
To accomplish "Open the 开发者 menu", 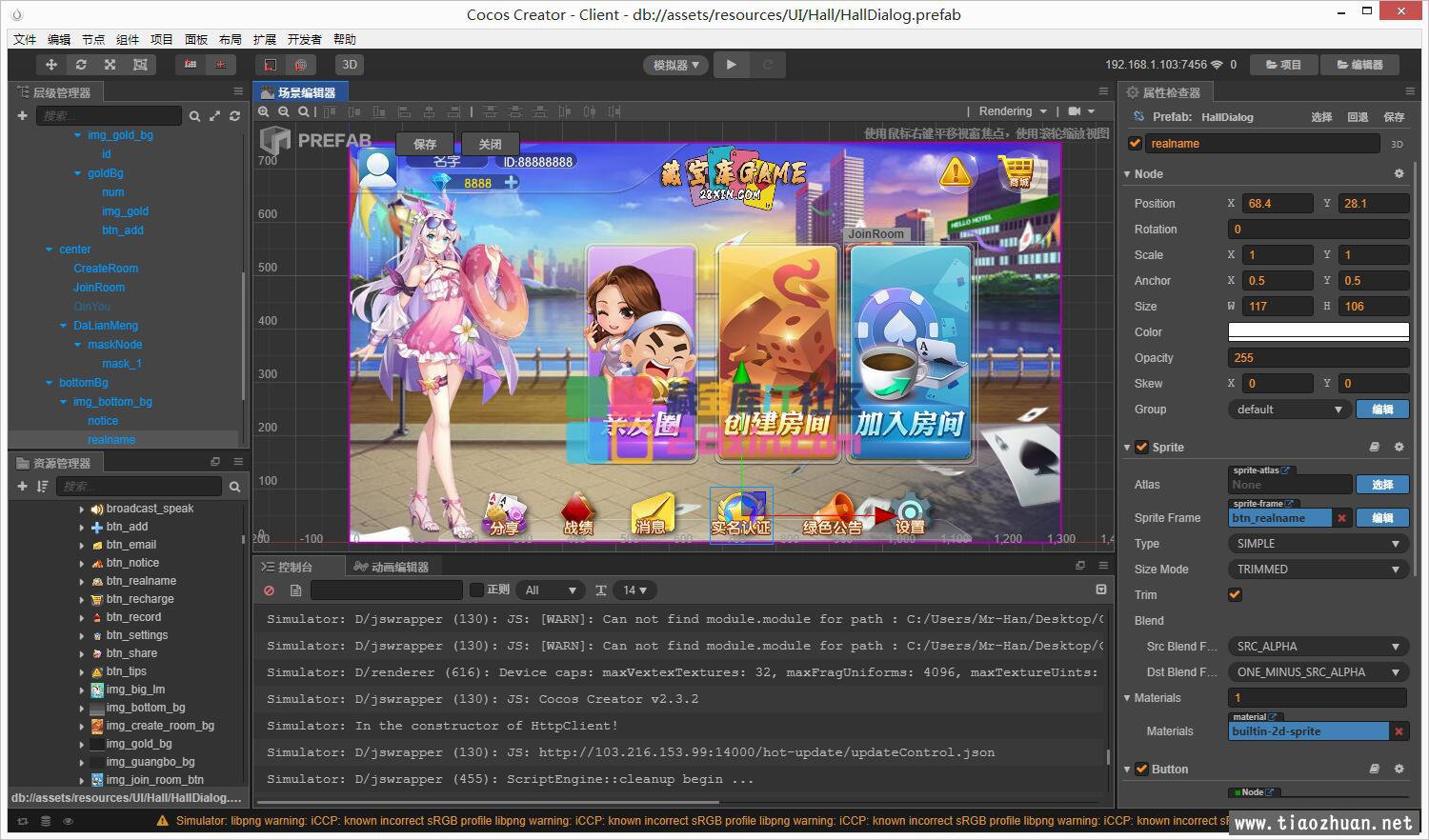I will click(305, 39).
